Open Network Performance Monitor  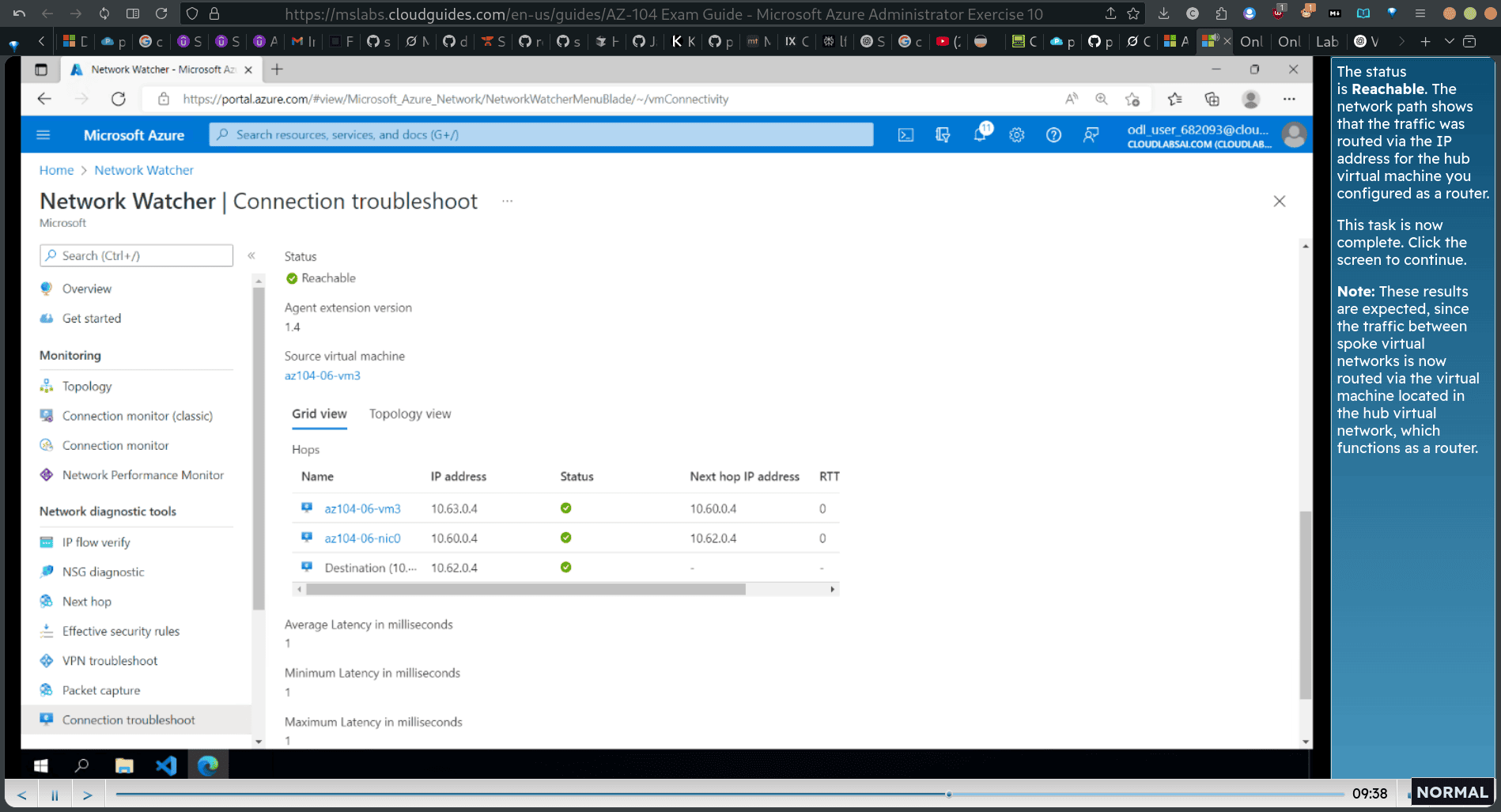point(143,475)
